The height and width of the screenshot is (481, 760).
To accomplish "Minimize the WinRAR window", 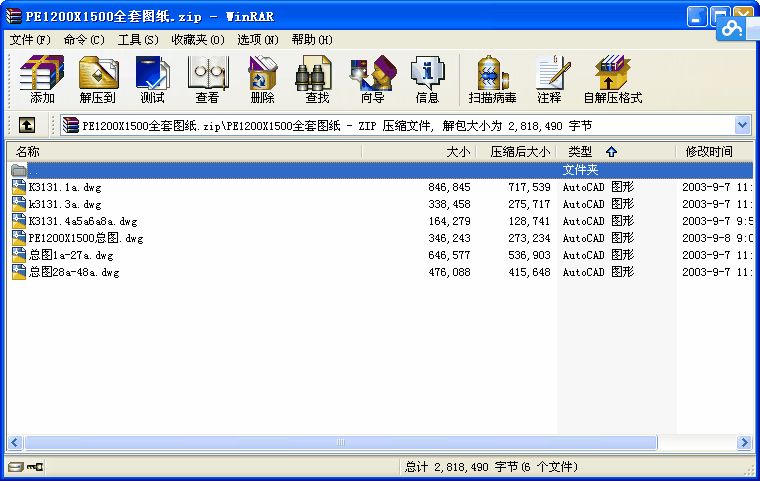I will [697, 17].
